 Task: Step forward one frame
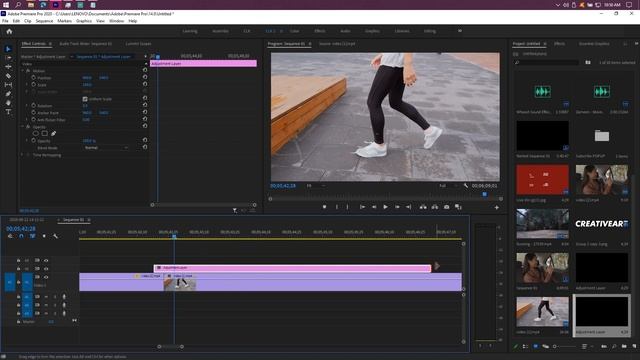pyautogui.click(x=397, y=207)
